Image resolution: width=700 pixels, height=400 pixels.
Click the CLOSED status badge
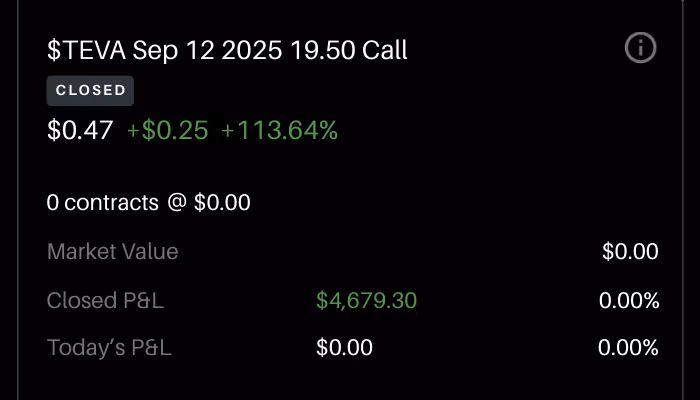point(90,91)
